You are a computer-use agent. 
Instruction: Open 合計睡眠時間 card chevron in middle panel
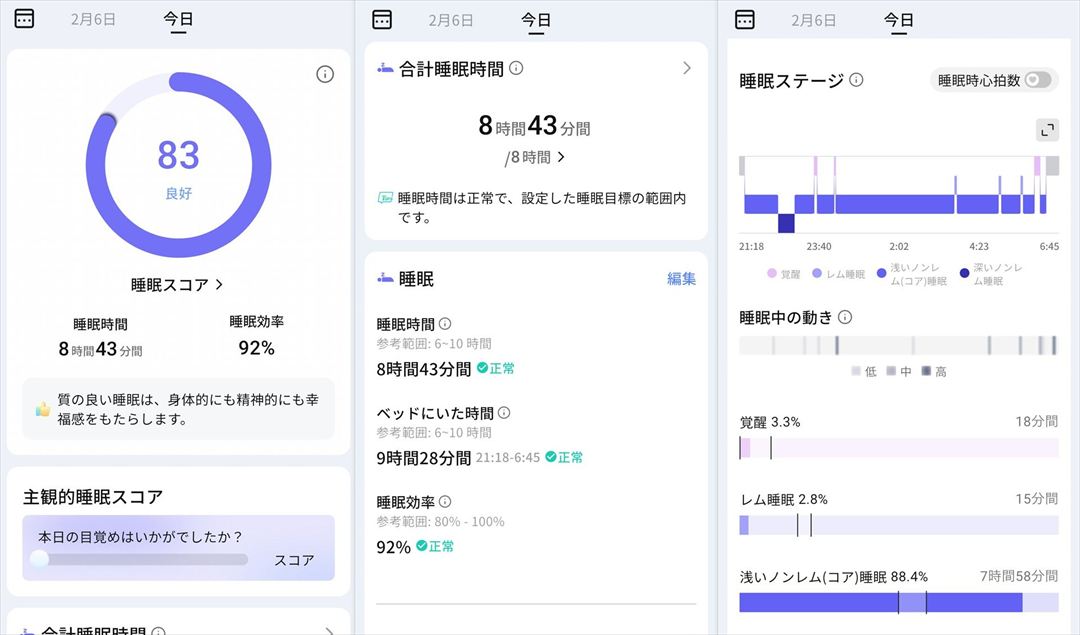(x=687, y=68)
